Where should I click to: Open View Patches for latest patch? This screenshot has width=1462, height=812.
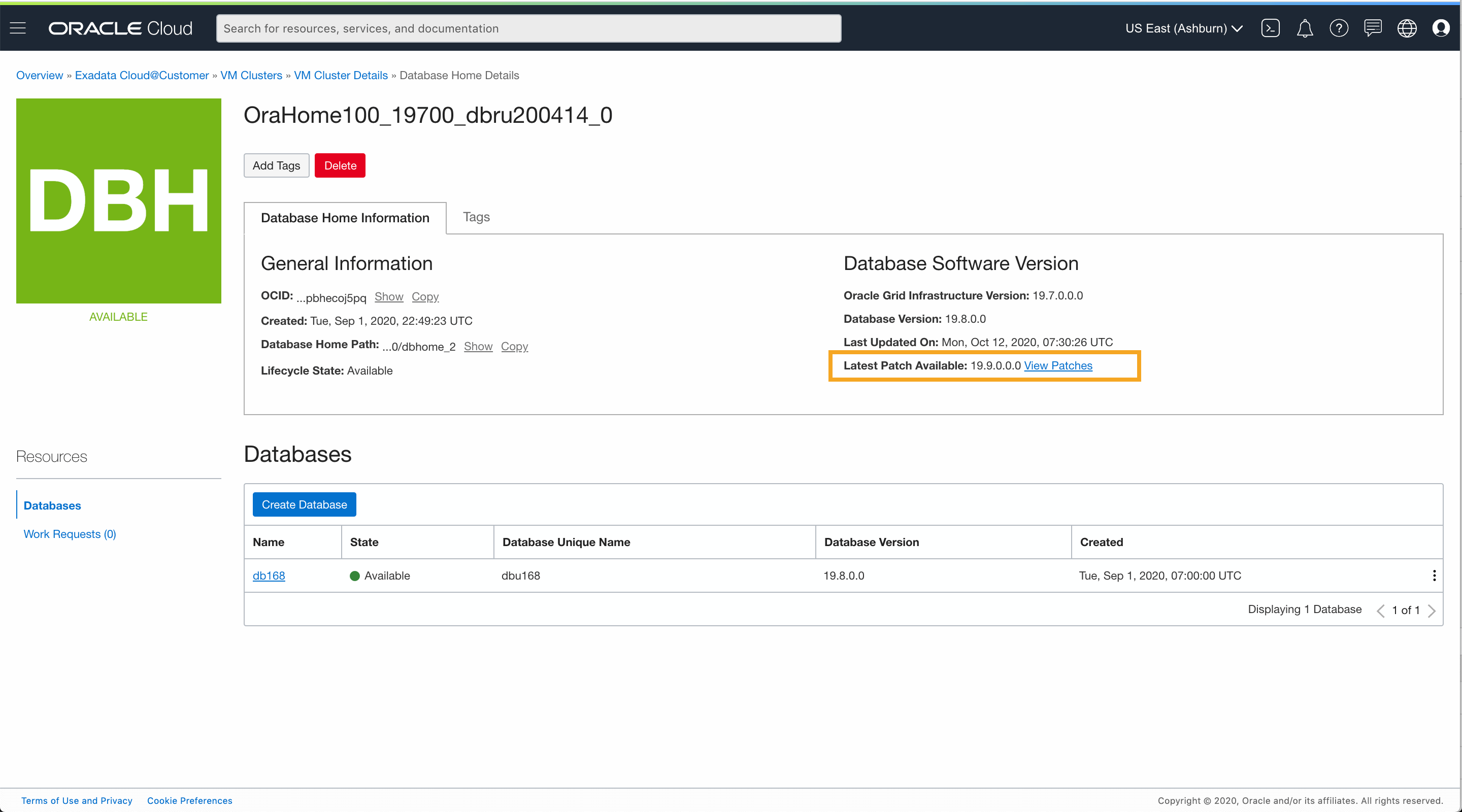click(1058, 366)
